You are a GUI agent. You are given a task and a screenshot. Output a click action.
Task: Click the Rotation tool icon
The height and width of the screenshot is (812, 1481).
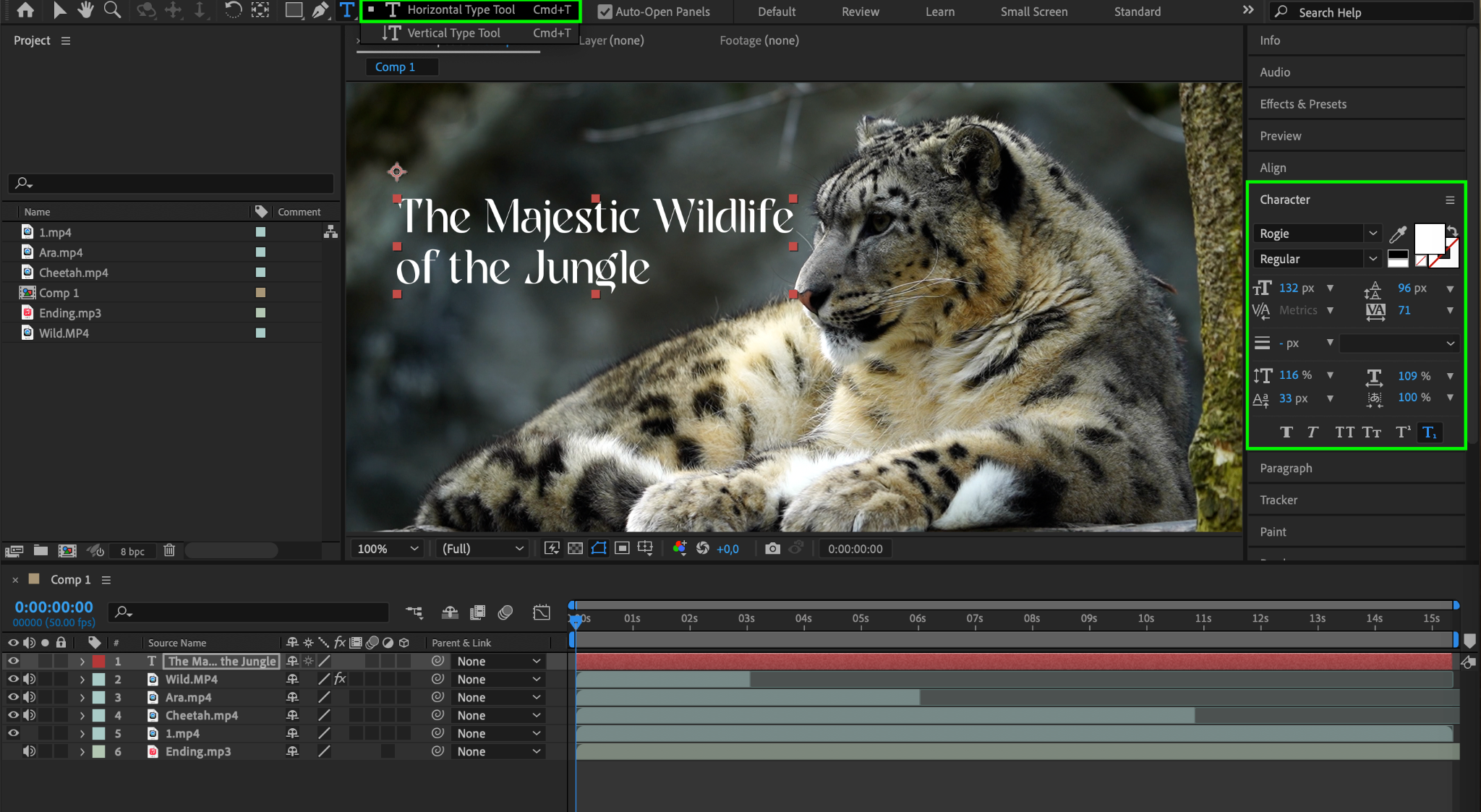tap(233, 10)
